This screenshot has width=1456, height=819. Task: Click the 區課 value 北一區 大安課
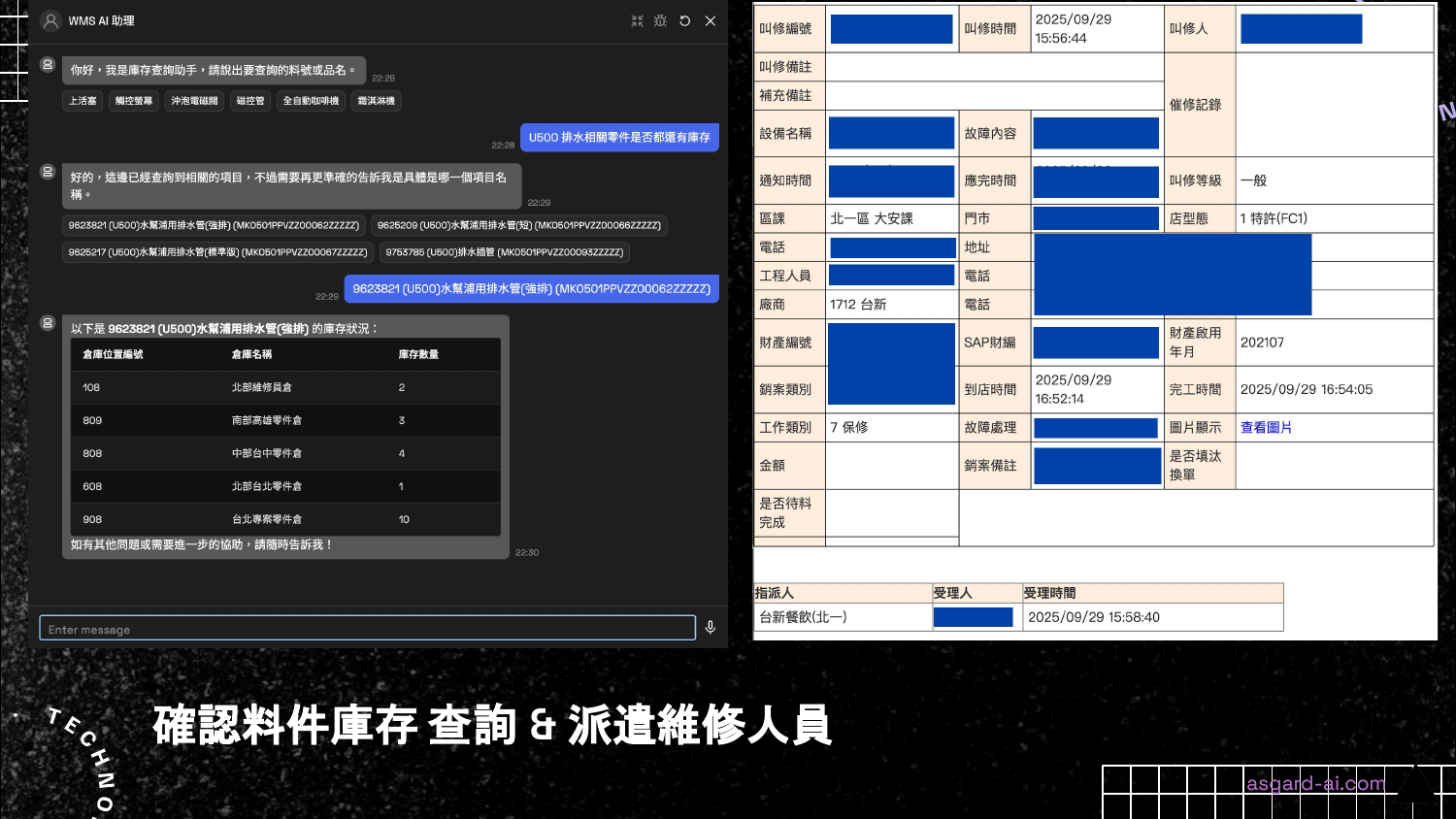tap(872, 218)
